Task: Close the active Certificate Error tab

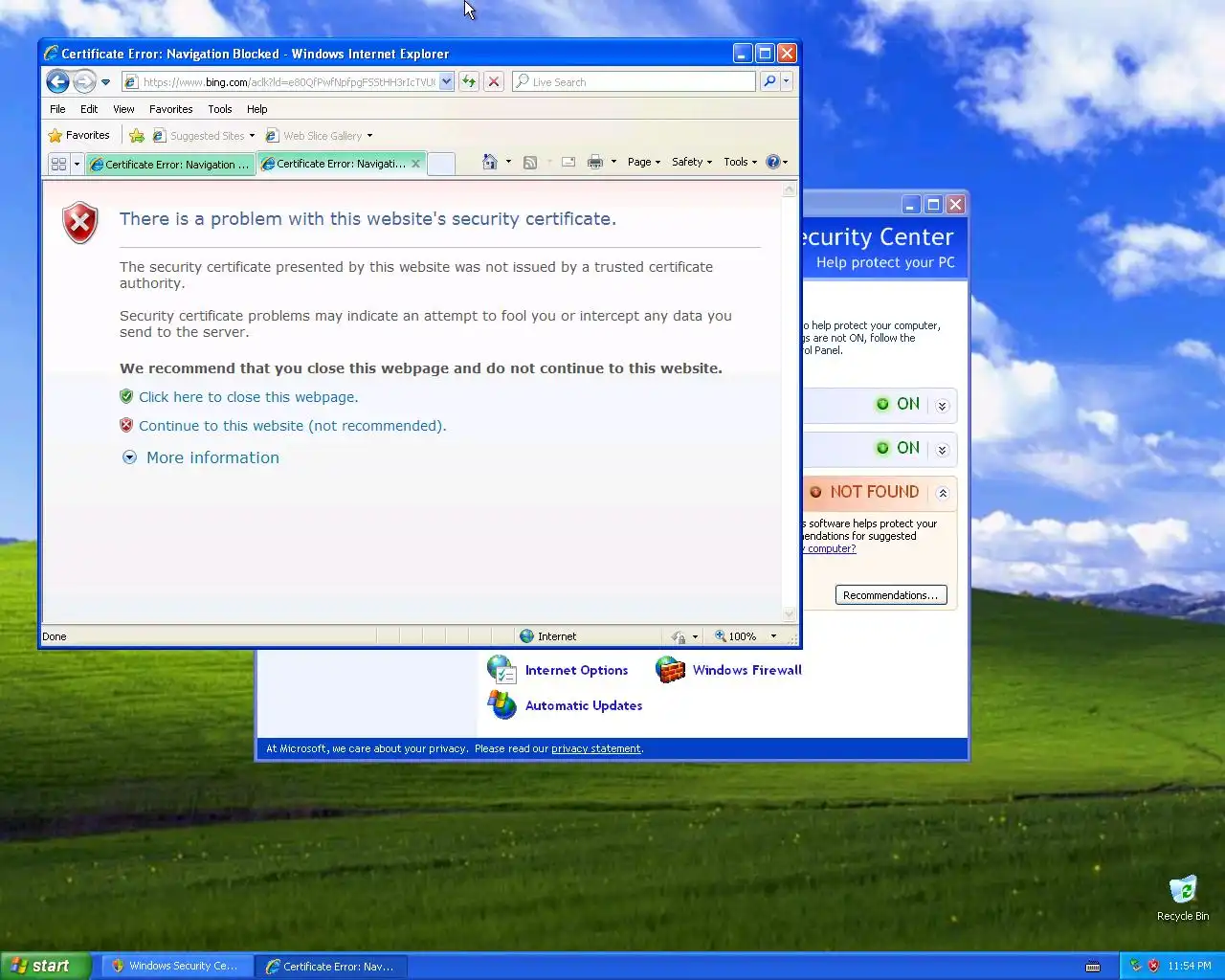Action: click(415, 164)
